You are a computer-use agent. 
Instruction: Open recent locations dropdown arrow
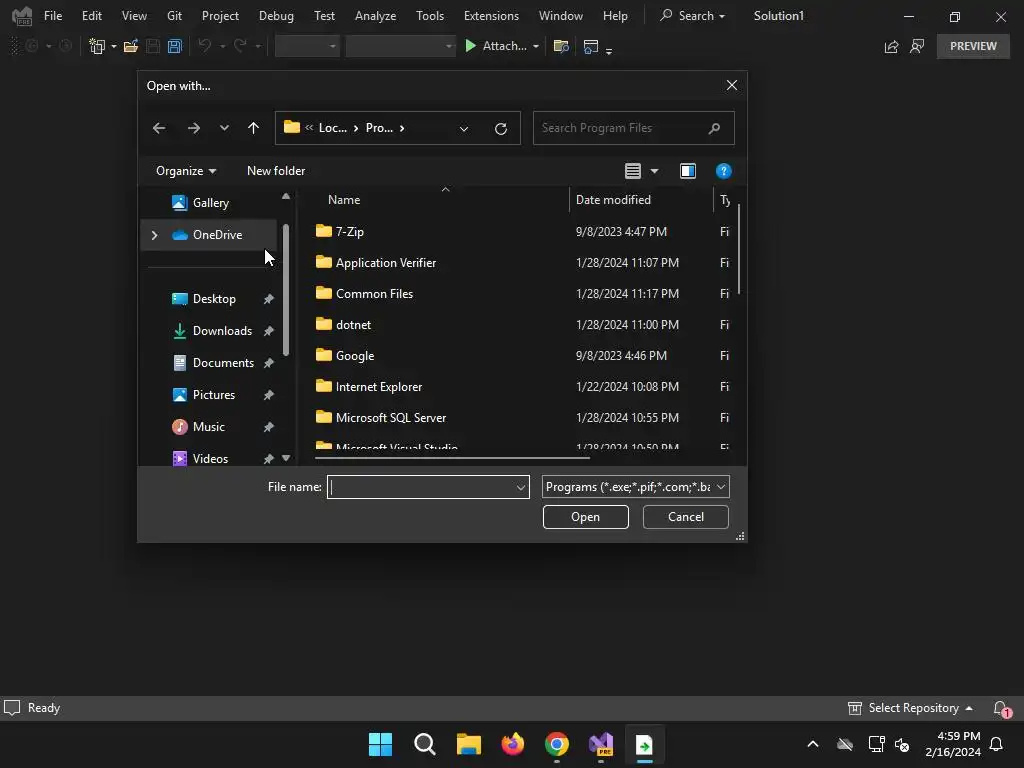[224, 128]
